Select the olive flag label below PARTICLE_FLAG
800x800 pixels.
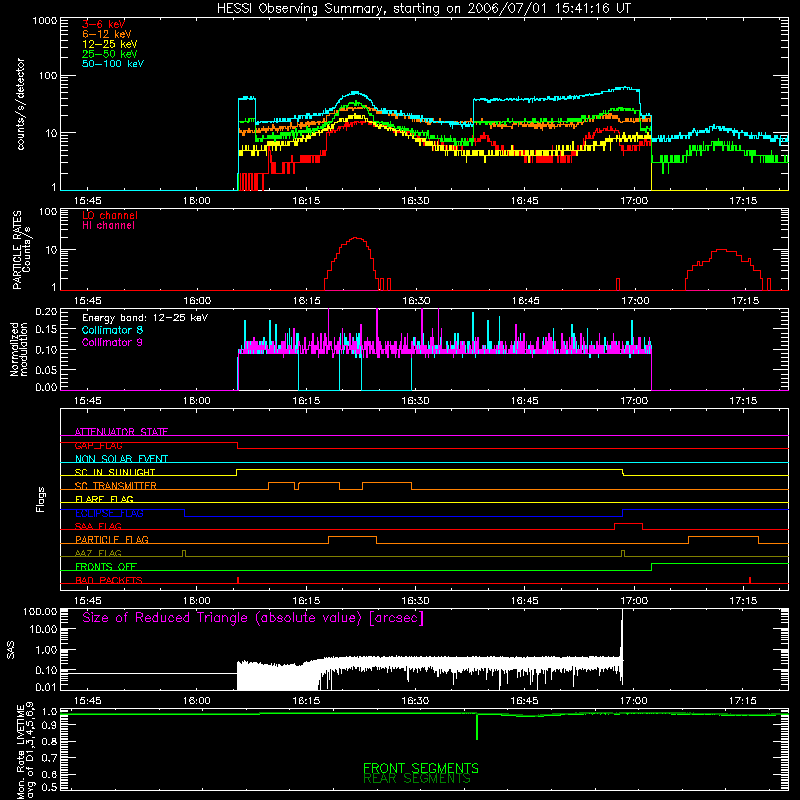point(98,554)
